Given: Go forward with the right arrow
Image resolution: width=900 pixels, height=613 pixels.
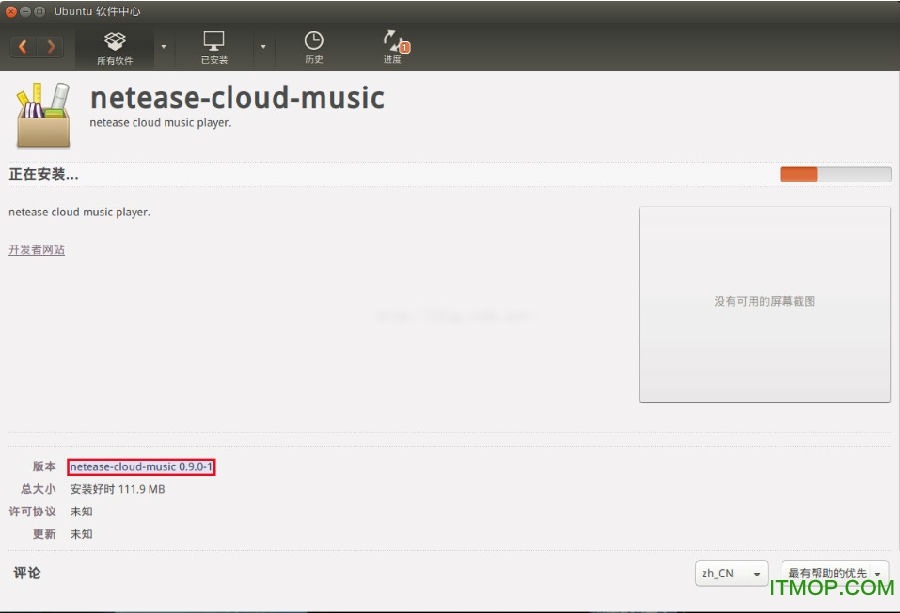Looking at the screenshot, I should (x=51, y=46).
